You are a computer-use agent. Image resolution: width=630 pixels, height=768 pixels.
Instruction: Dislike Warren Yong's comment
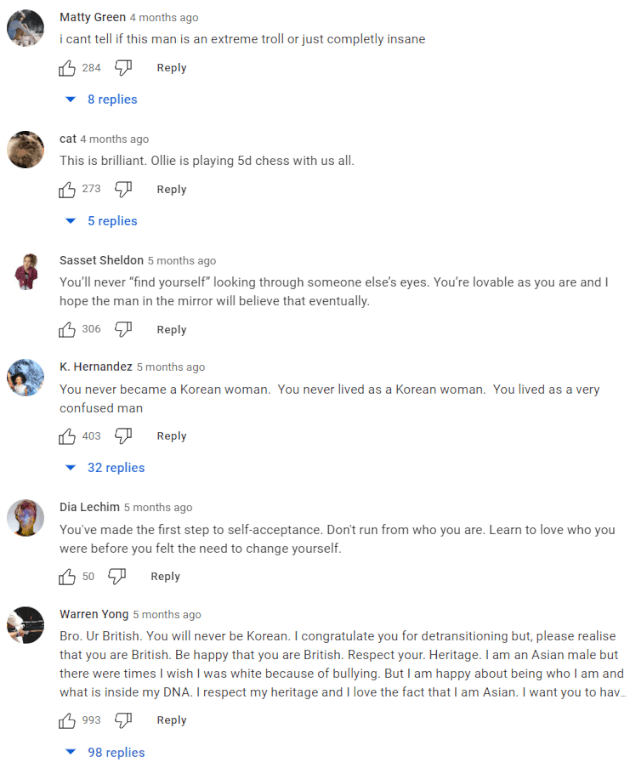click(x=123, y=720)
